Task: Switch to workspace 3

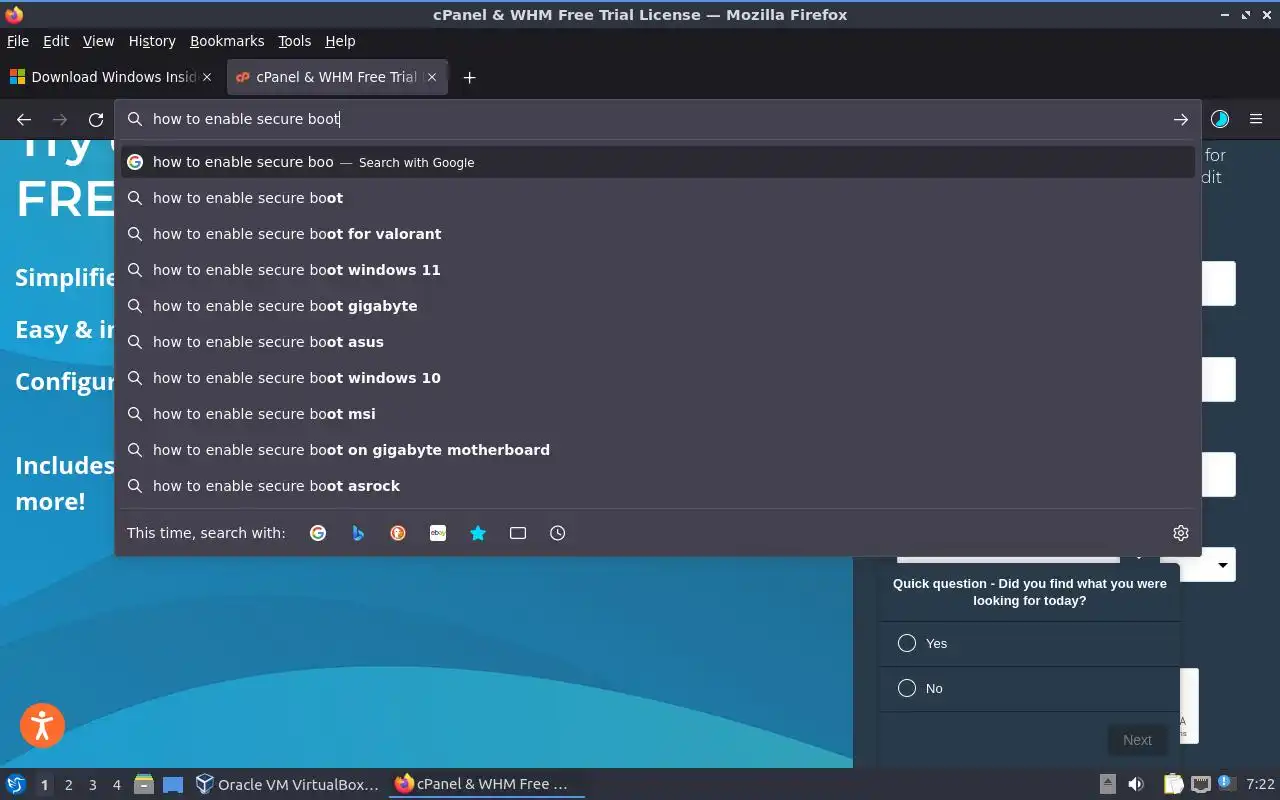Action: pyautogui.click(x=92, y=785)
